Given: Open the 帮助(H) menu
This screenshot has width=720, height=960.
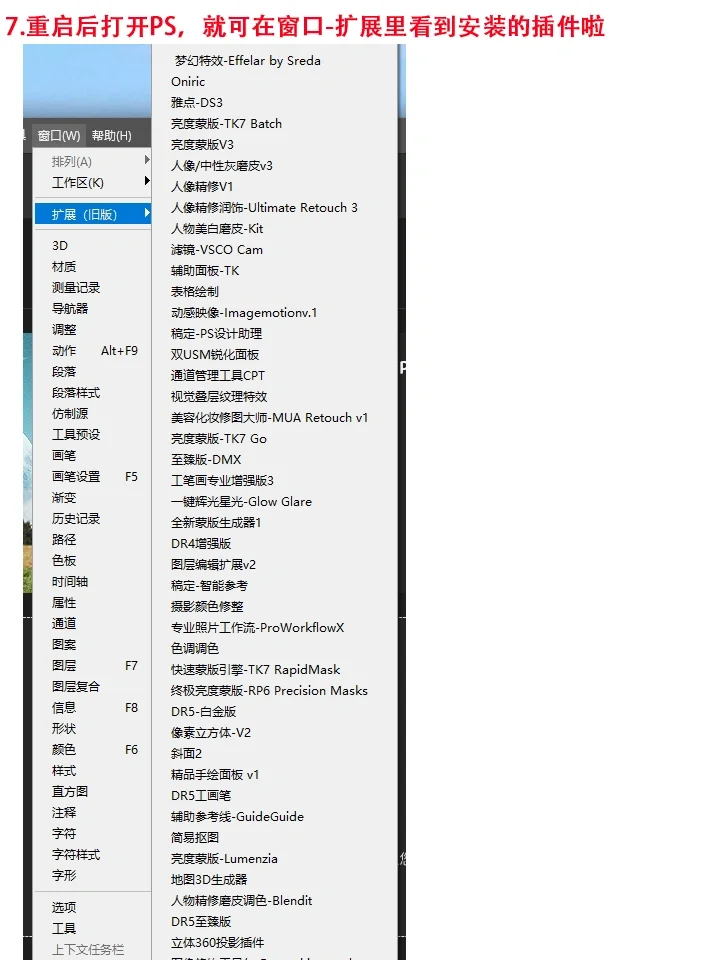Looking at the screenshot, I should coord(111,135).
